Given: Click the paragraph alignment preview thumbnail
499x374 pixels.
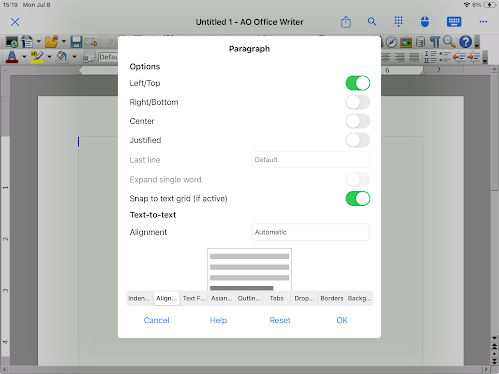Looking at the screenshot, I should pos(249,269).
